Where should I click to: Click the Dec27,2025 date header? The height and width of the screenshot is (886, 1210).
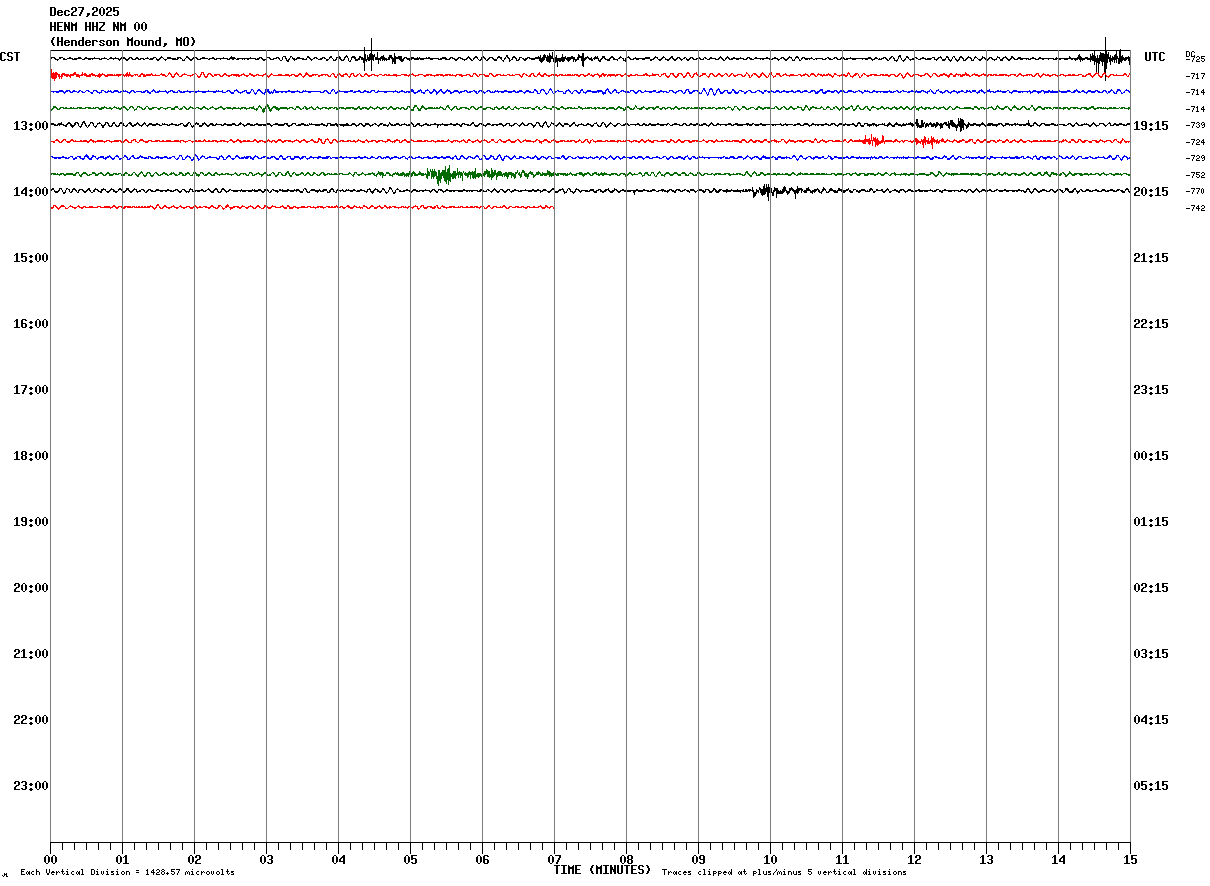pos(84,12)
